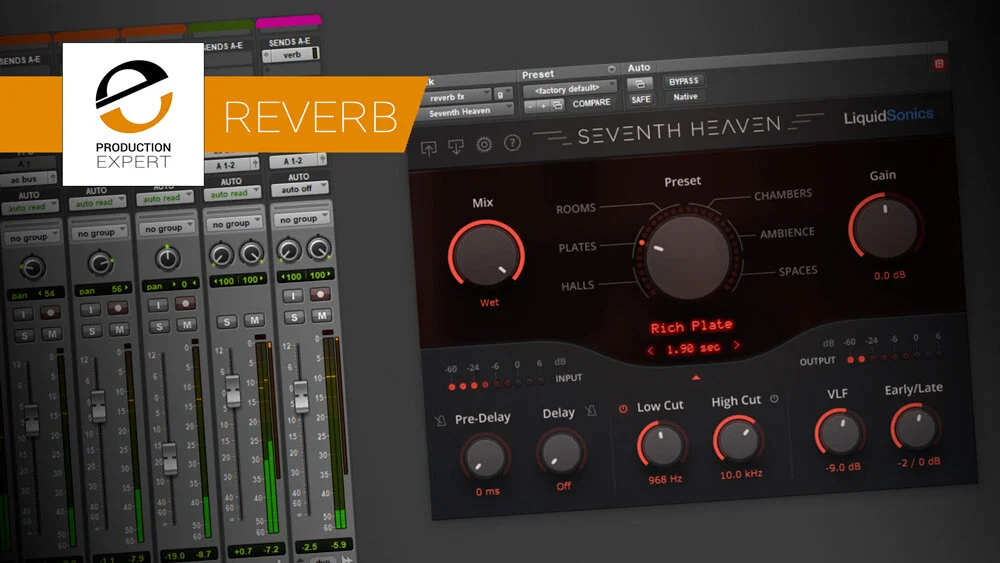1000x563 pixels.
Task: Open the Seventh Heaven plugin selector dropdown
Action: [467, 112]
